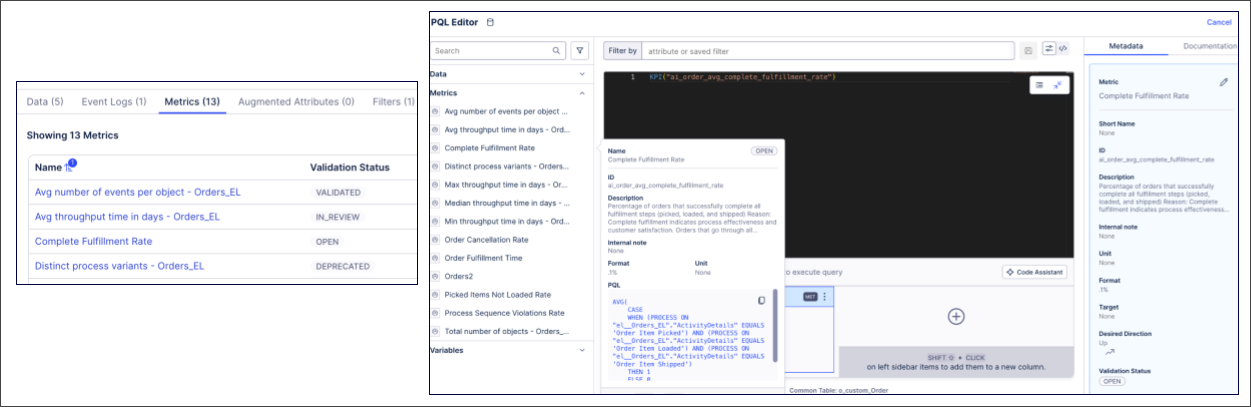1251x407 pixels.
Task: Click the format code icon in editor
Action: coord(1040,86)
